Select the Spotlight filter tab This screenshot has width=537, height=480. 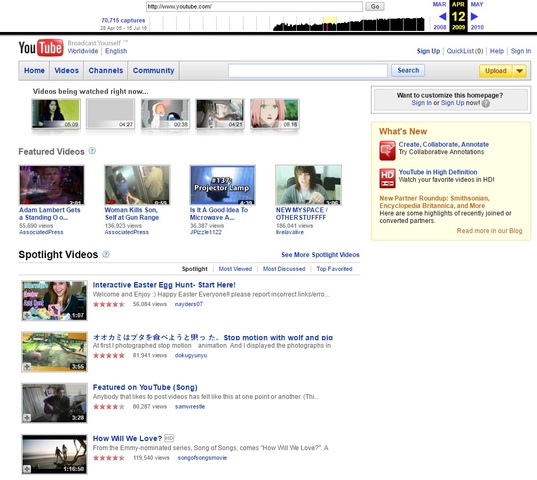pos(195,269)
